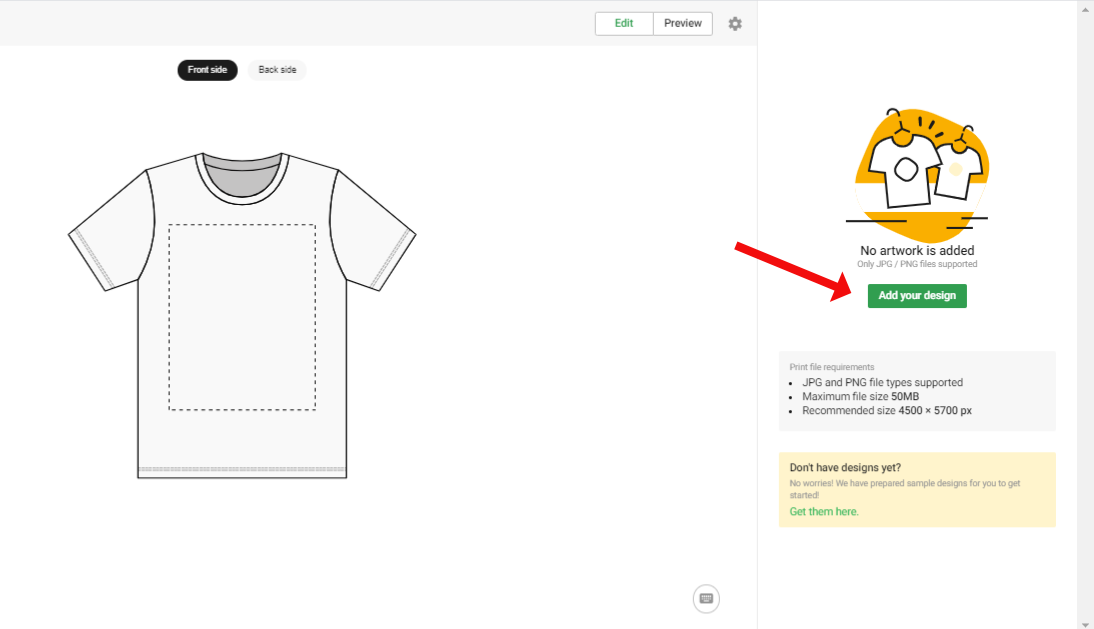Click the t-shirt artwork illustration

tap(917, 169)
